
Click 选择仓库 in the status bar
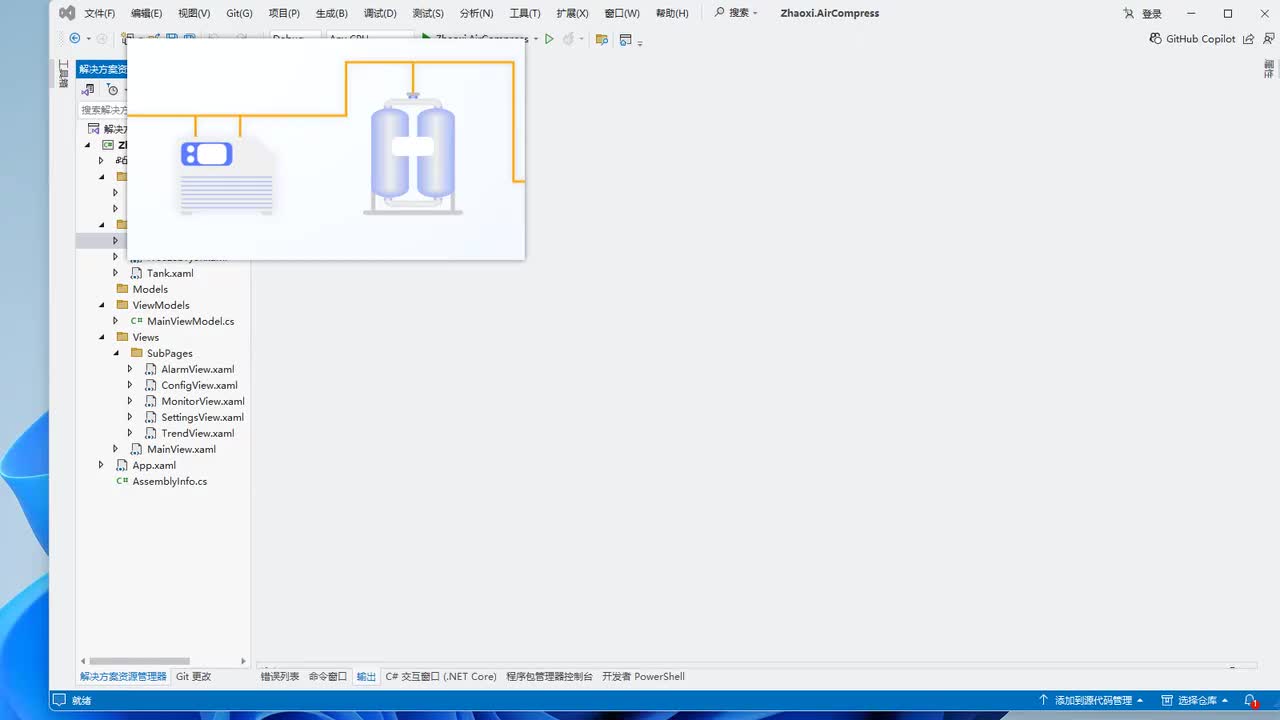(1195, 701)
